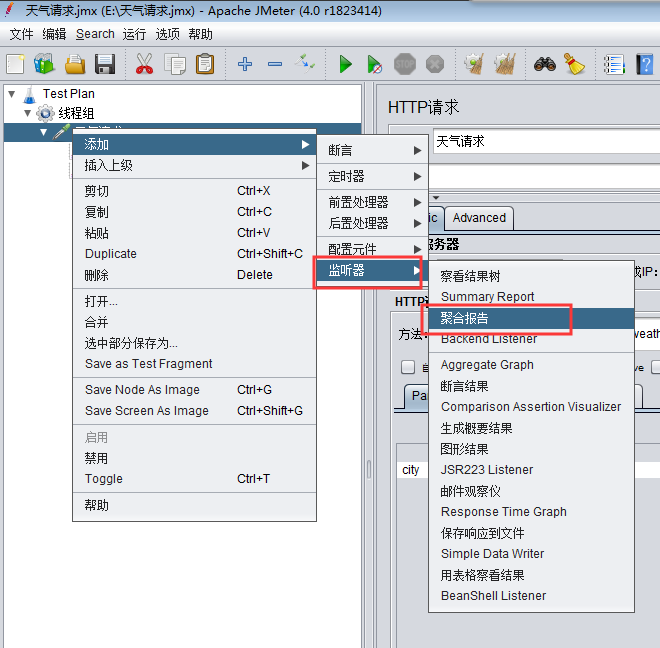660x648 pixels.
Task: Choose 图形结果 listener
Action: (531, 449)
